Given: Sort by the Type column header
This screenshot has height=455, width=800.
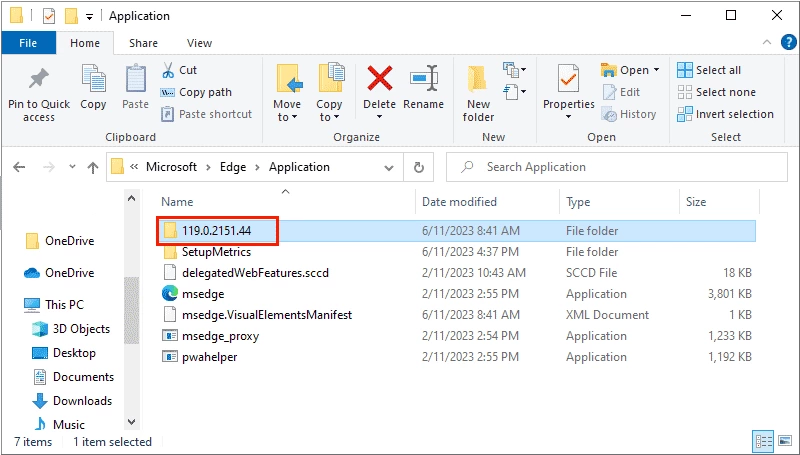Looking at the screenshot, I should coord(578,202).
